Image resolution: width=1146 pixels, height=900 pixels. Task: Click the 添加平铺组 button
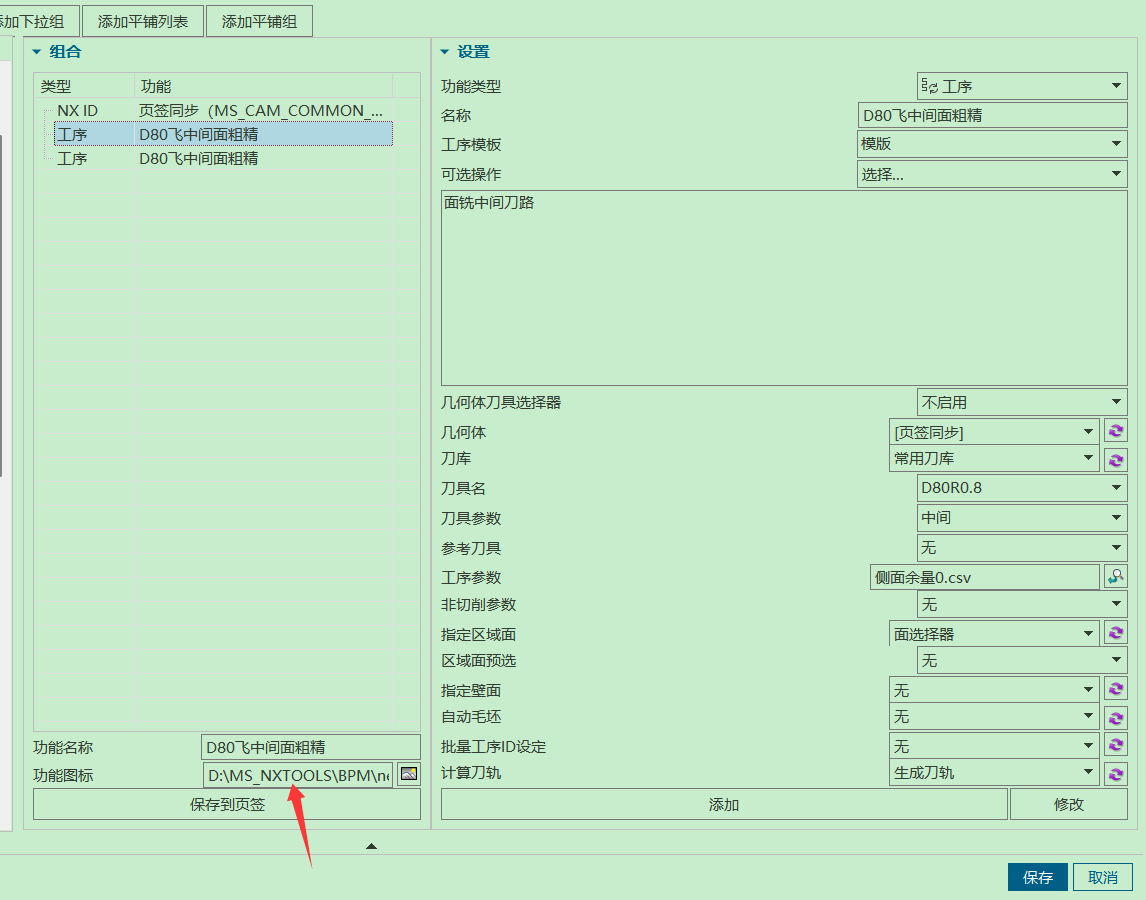tap(259, 21)
